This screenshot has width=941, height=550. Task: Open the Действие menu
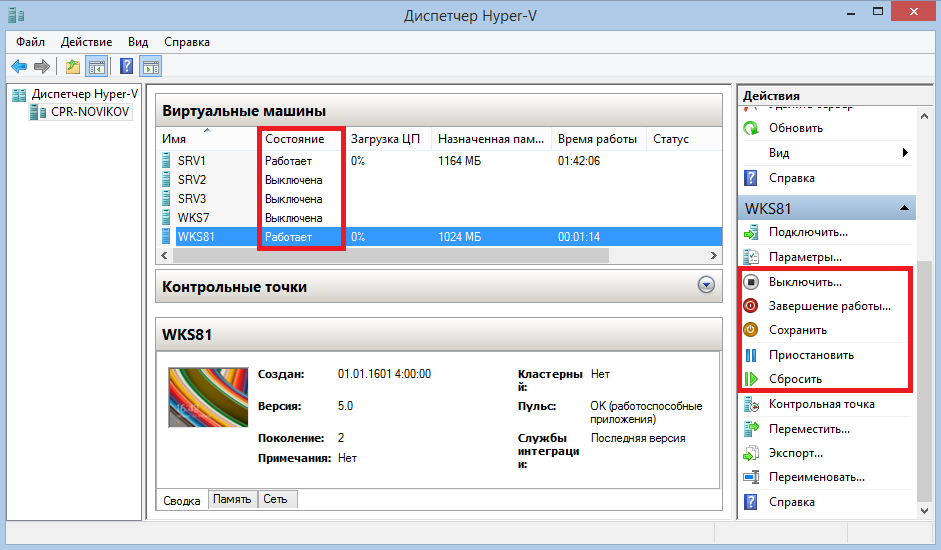86,42
